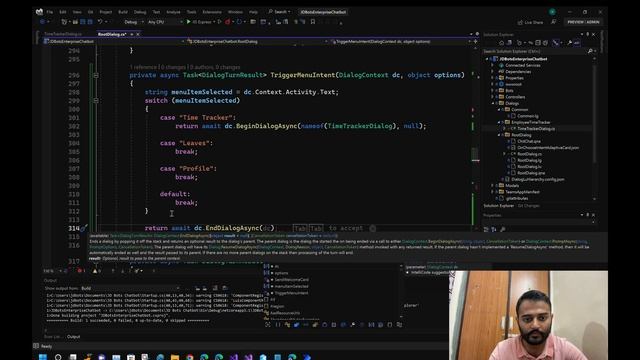The width and height of the screenshot is (640, 360).
Task: Click the red error count icon below editor
Action: (80, 271)
